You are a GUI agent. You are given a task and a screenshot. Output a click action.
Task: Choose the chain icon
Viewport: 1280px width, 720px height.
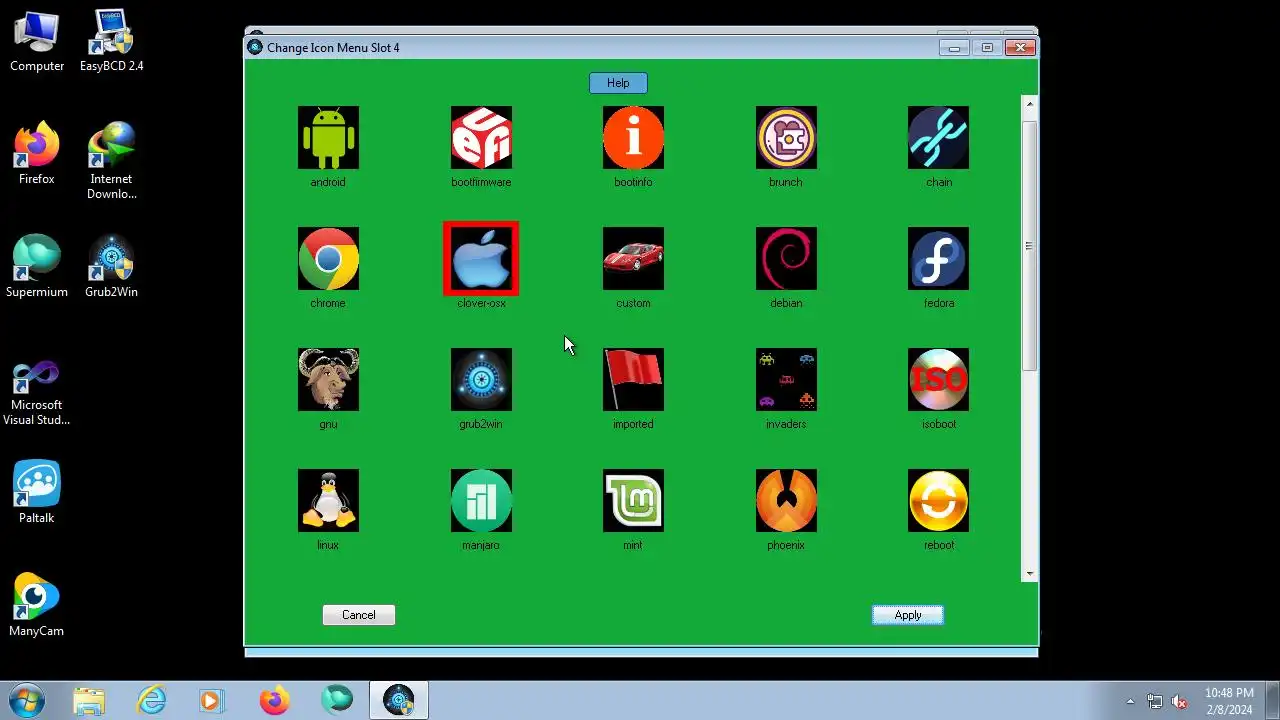(938, 138)
